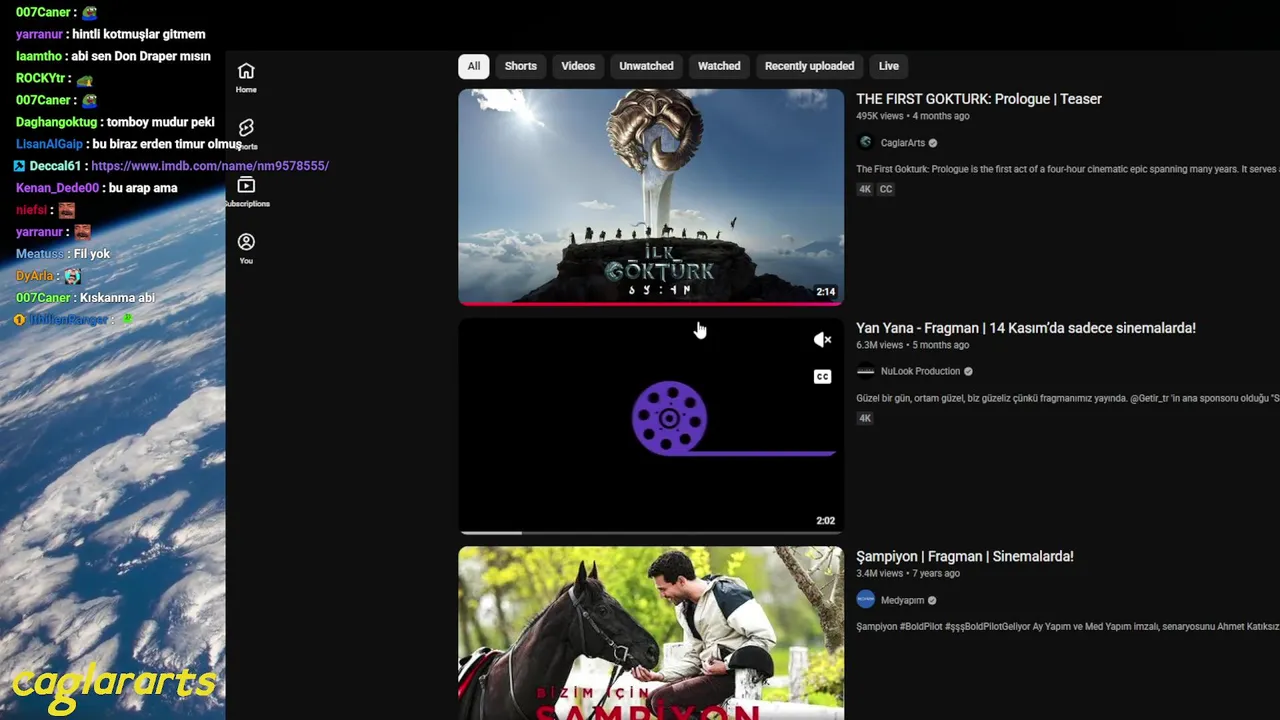Open CaglarArts channel avatar
Image resolution: width=1280 pixels, height=720 pixels.
pyautogui.click(x=866, y=142)
